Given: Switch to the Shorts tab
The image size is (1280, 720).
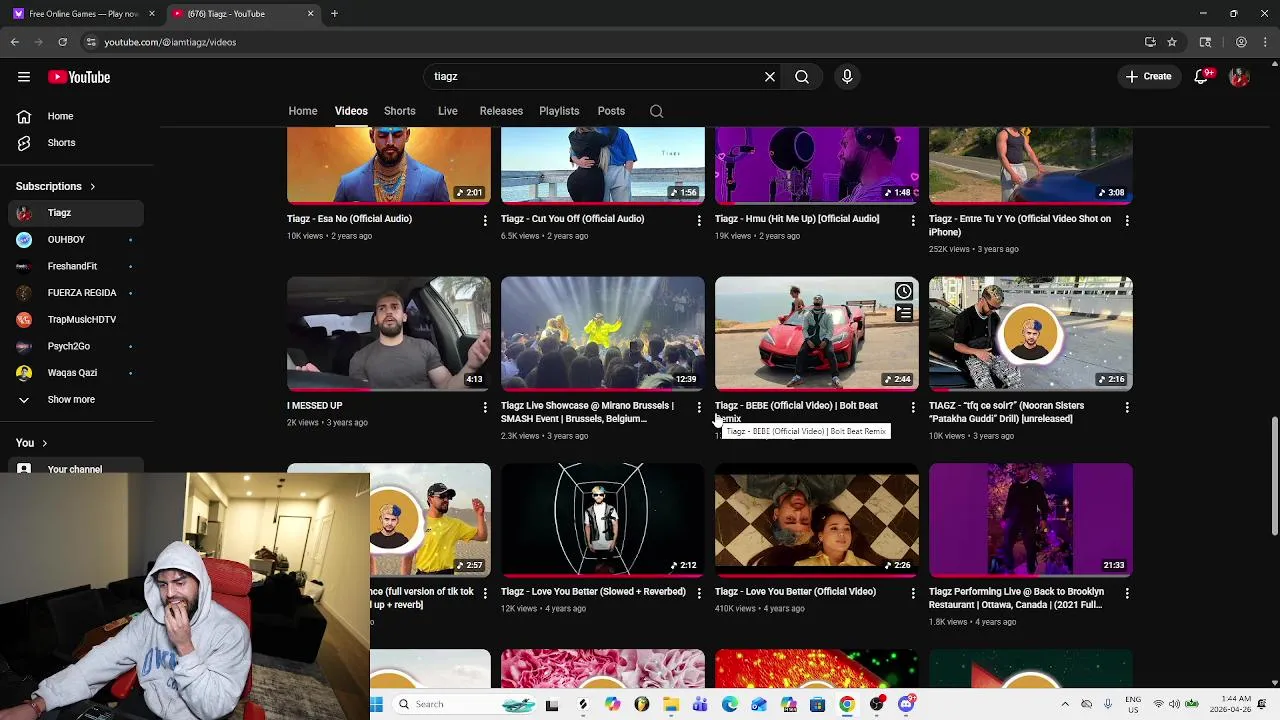Looking at the screenshot, I should point(399,111).
